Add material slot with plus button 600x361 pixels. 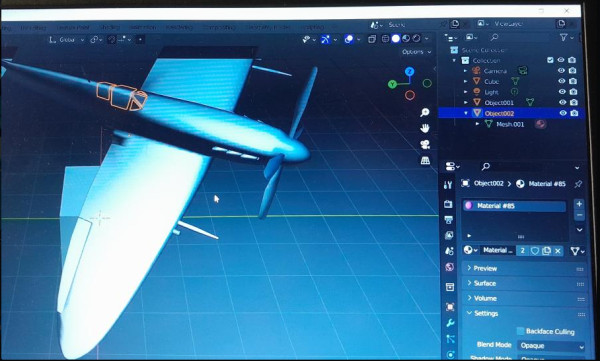click(x=579, y=204)
